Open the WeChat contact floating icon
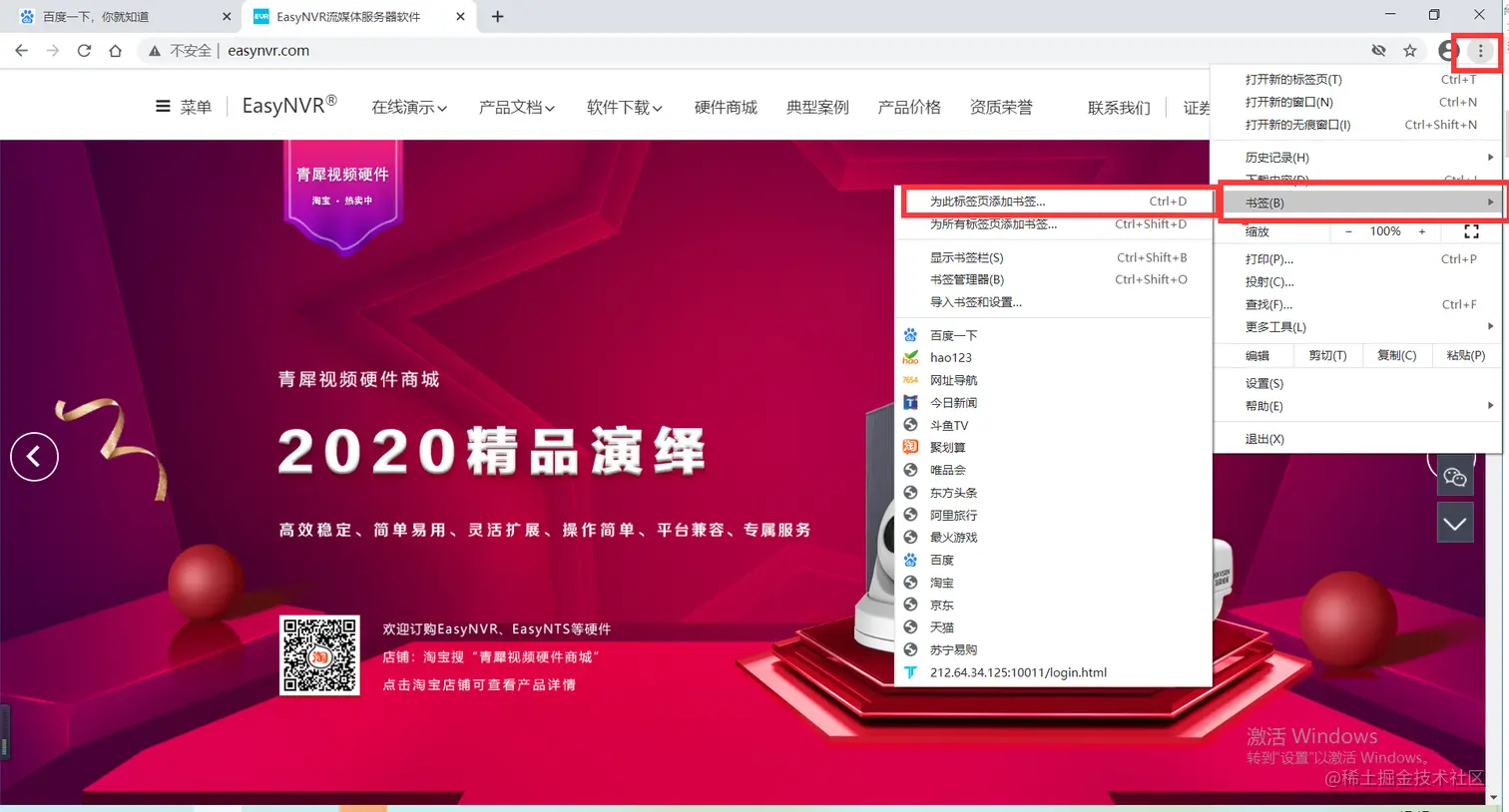Viewport: 1509px width, 812px height. tap(1455, 477)
